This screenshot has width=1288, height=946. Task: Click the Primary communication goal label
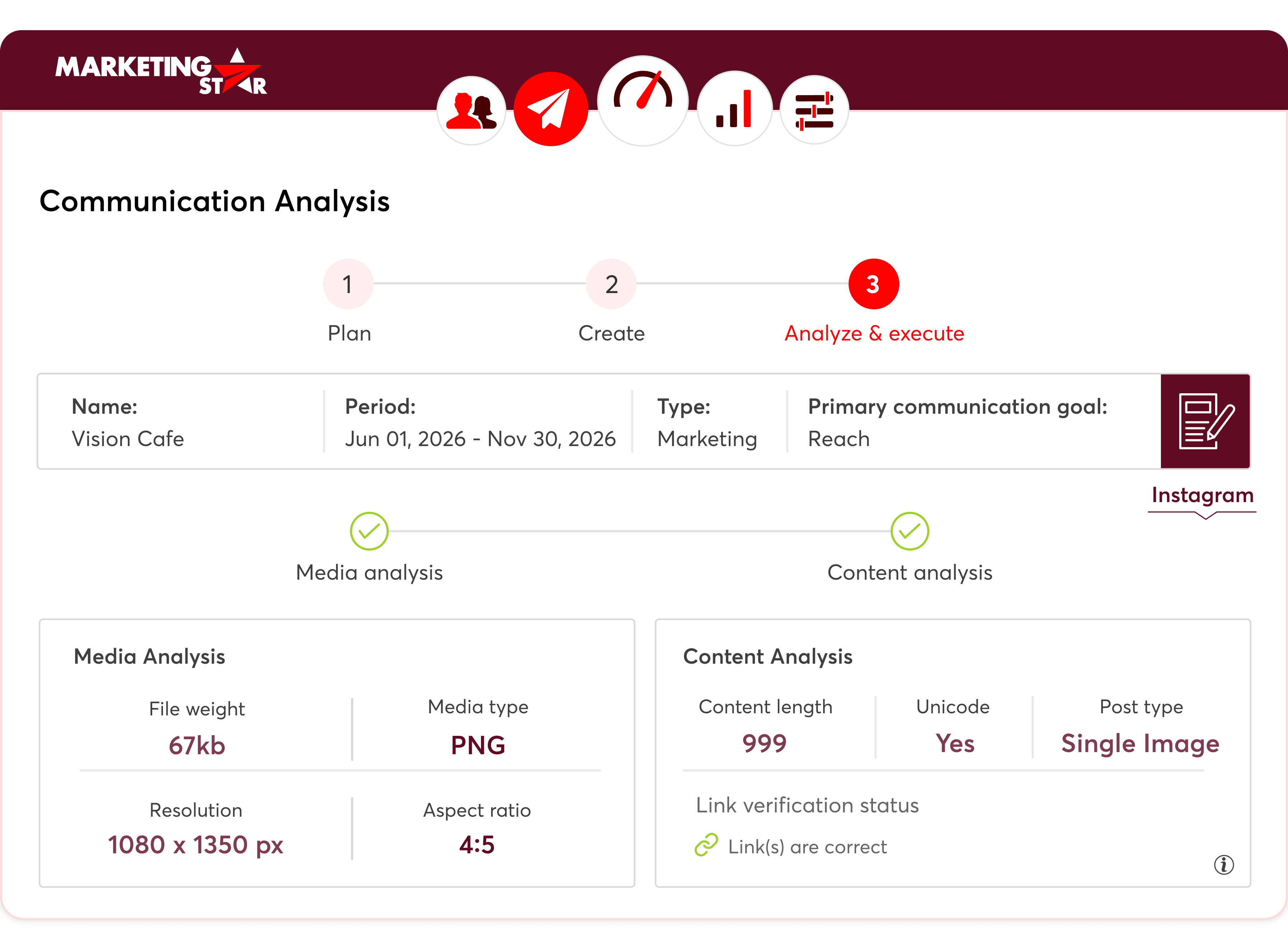(x=957, y=407)
